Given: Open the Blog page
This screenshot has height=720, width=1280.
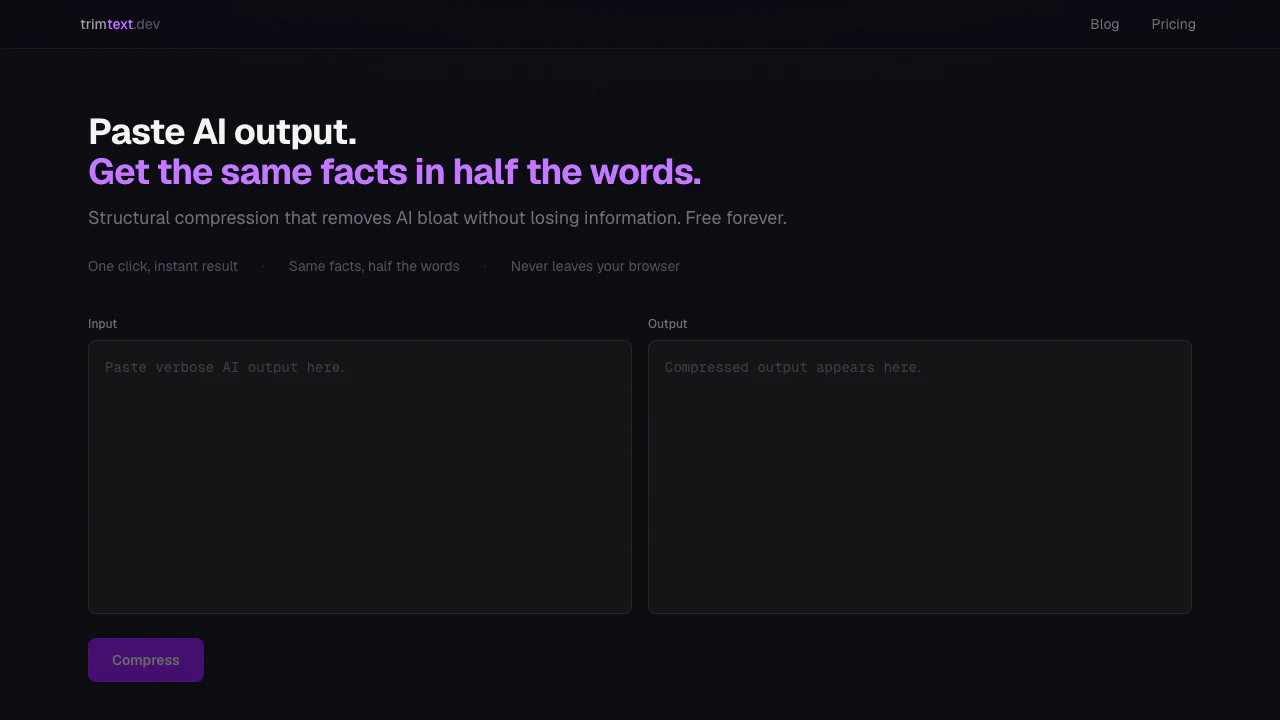Looking at the screenshot, I should click(1104, 24).
